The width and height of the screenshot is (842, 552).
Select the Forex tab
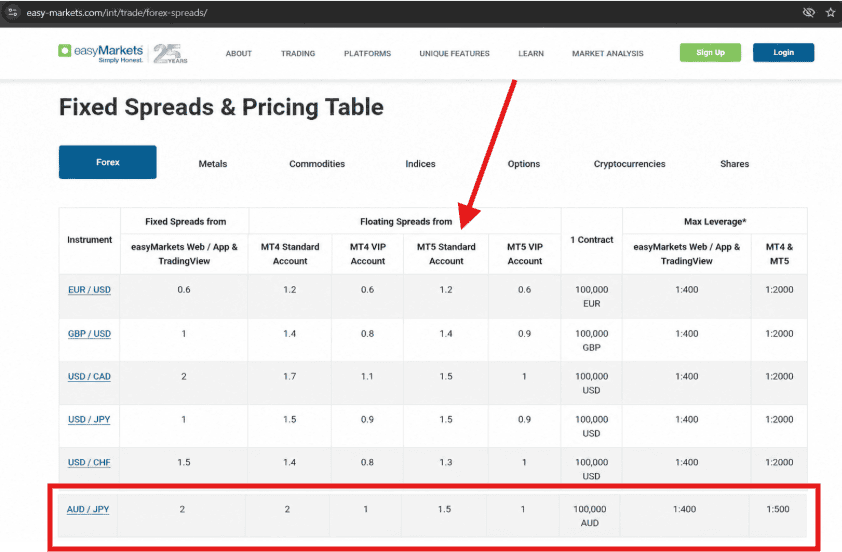pos(107,162)
